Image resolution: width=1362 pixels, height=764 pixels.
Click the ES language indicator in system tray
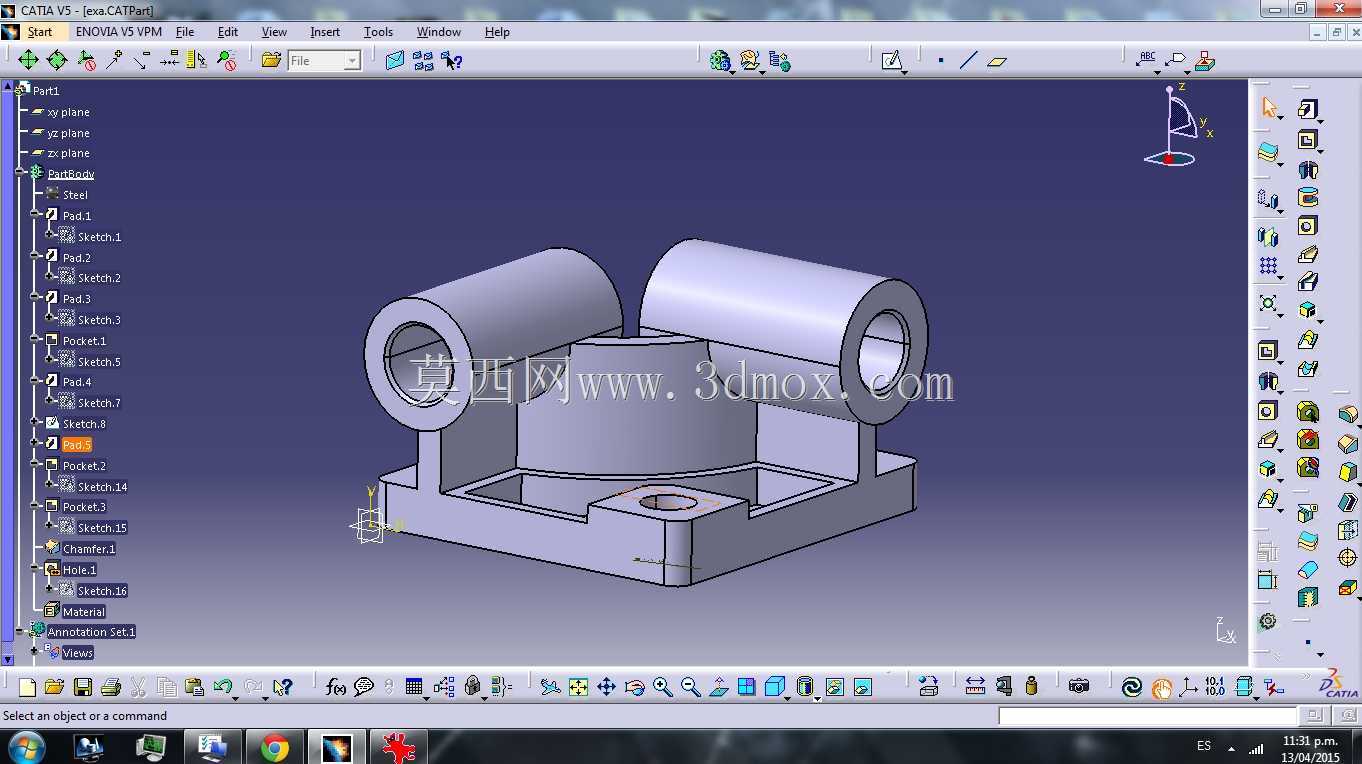pyautogui.click(x=1203, y=746)
